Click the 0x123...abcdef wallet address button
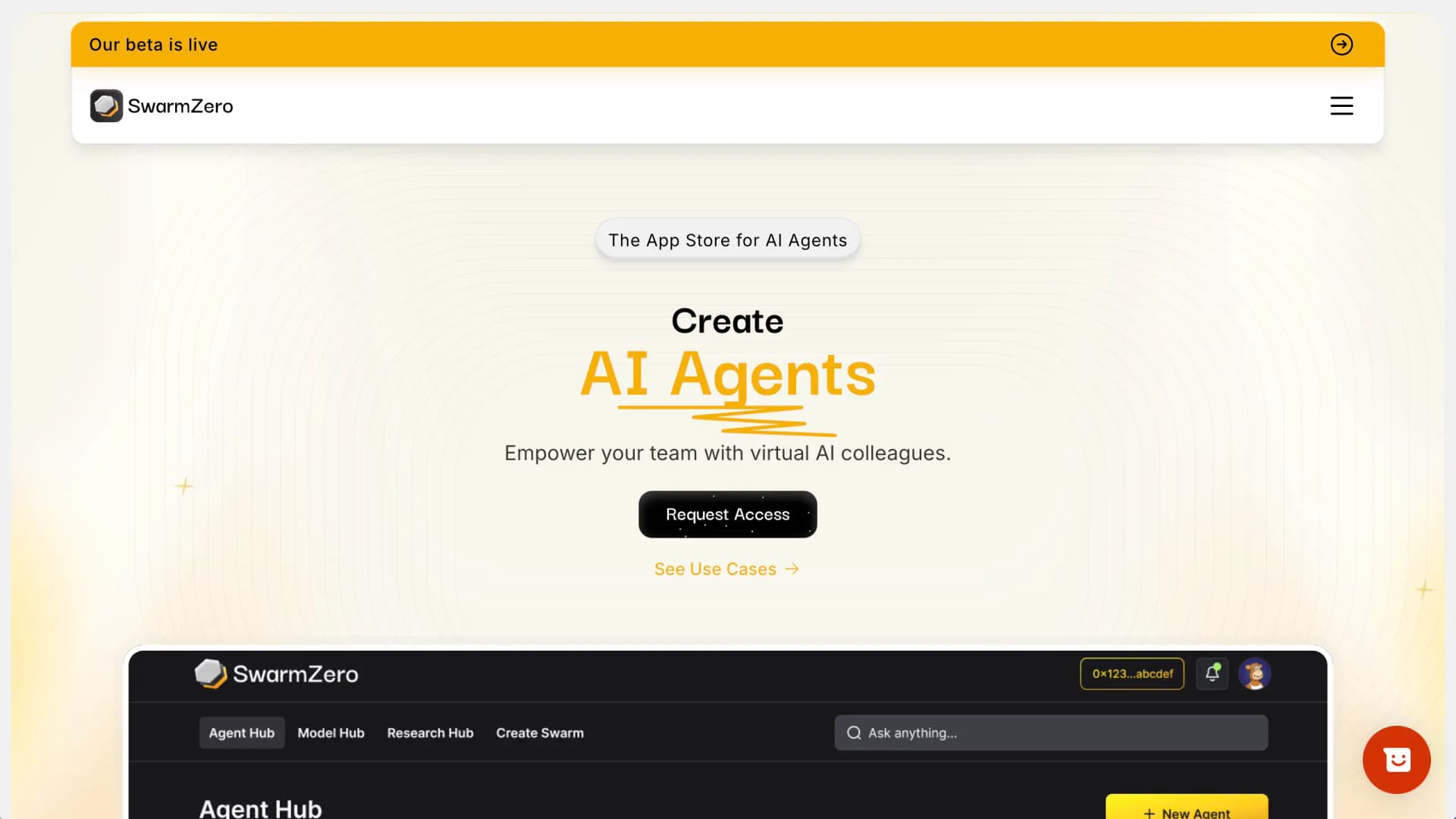 1132,673
